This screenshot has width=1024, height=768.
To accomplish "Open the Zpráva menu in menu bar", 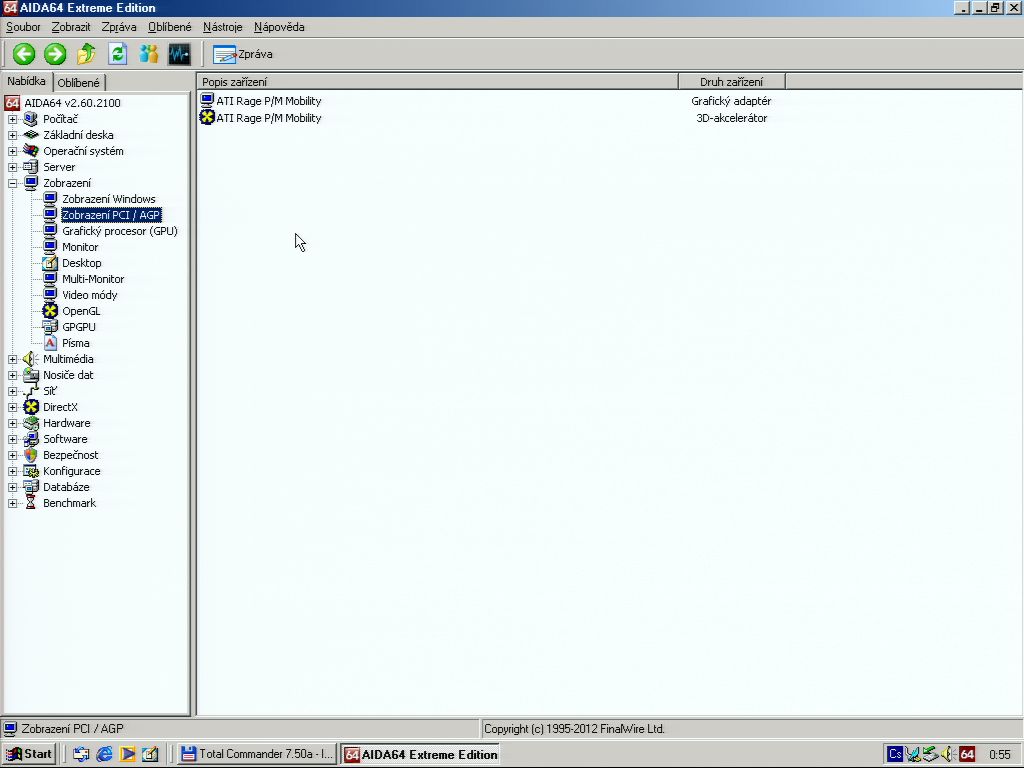I will point(119,27).
